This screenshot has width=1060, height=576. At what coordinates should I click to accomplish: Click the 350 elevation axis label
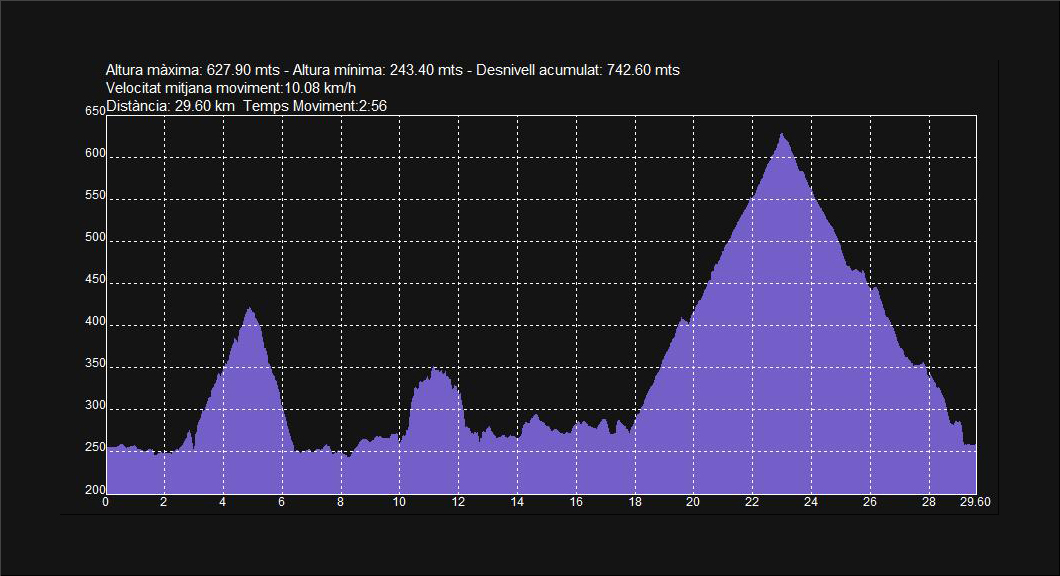pos(95,363)
